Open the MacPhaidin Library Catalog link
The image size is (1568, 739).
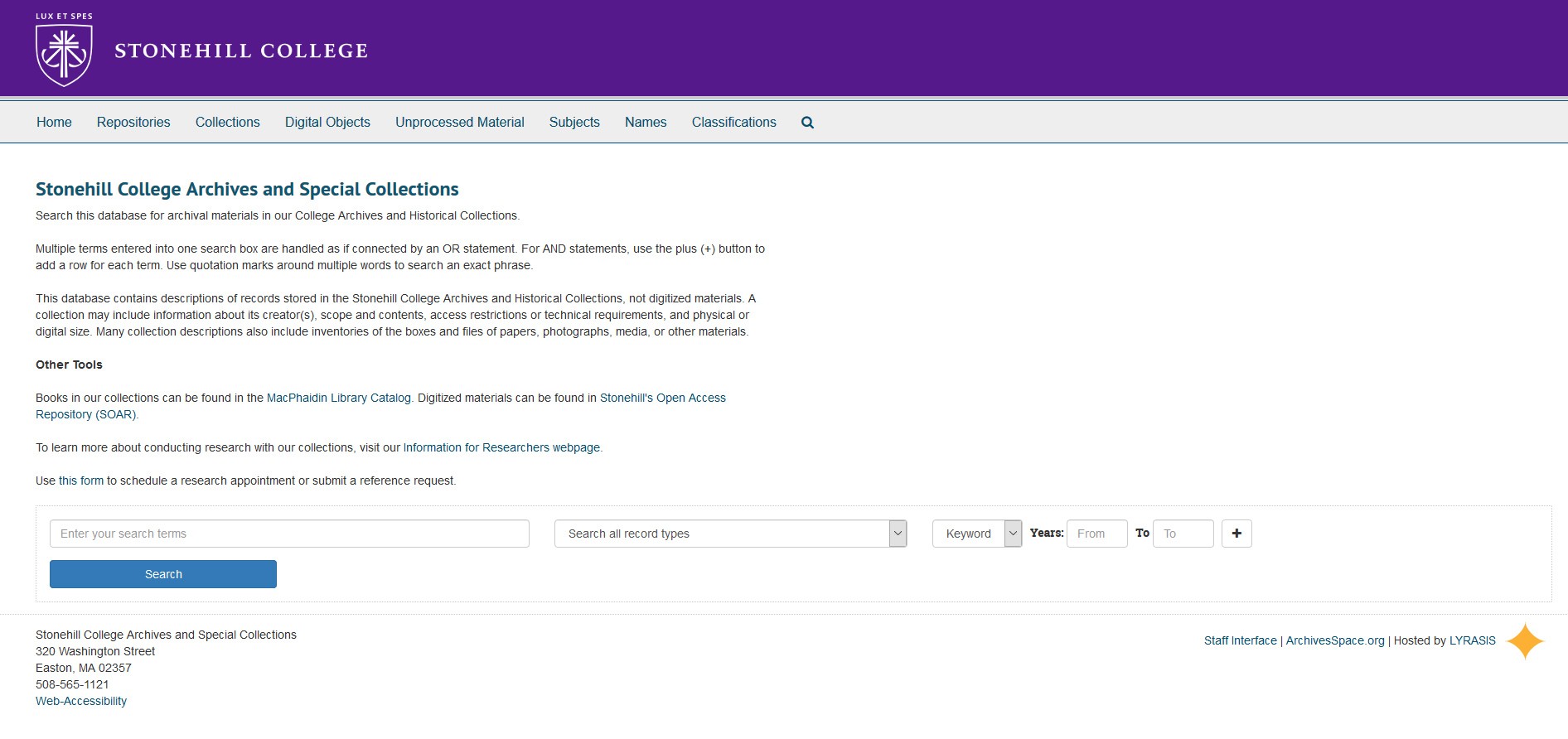339,398
